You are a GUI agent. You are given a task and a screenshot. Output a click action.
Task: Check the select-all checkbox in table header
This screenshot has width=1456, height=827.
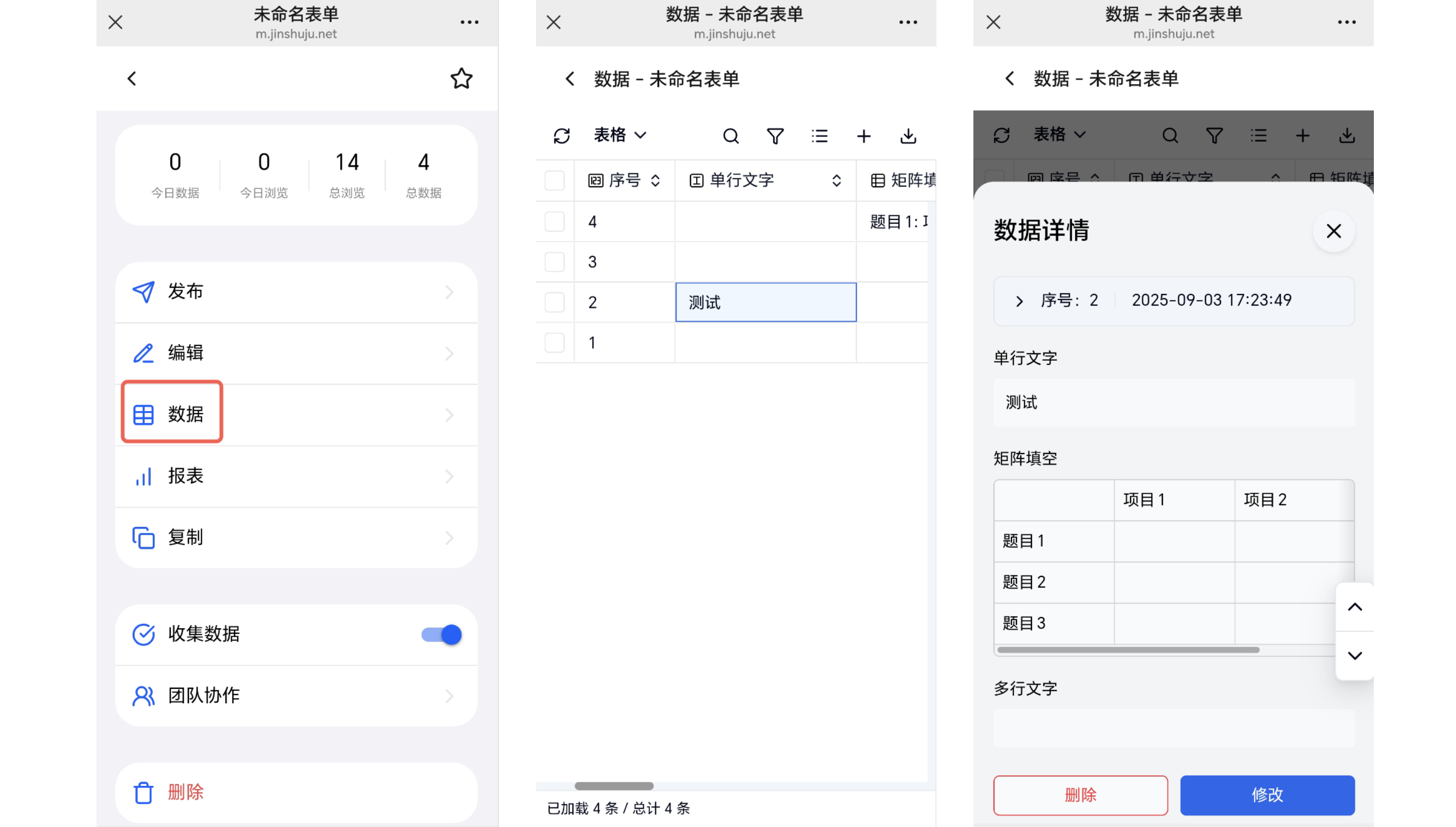pos(554,181)
